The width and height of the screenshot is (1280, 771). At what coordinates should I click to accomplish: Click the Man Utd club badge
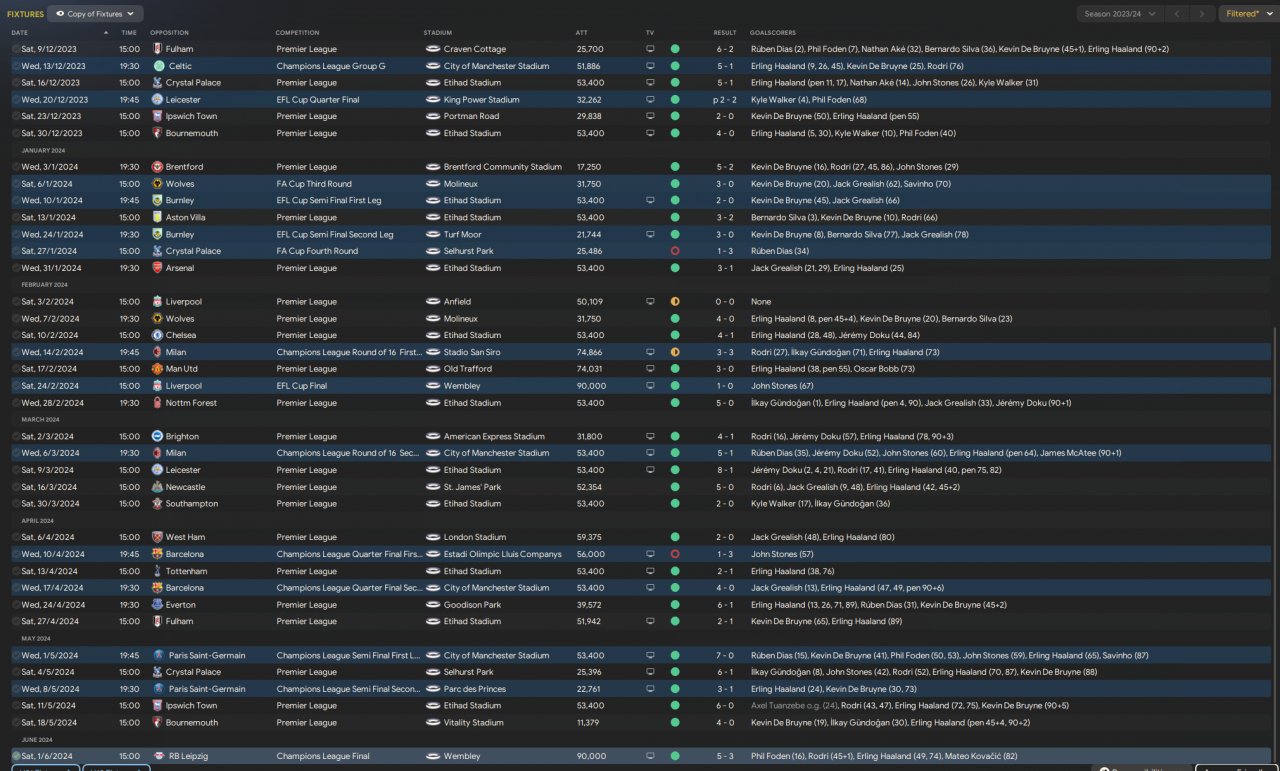pos(157,369)
